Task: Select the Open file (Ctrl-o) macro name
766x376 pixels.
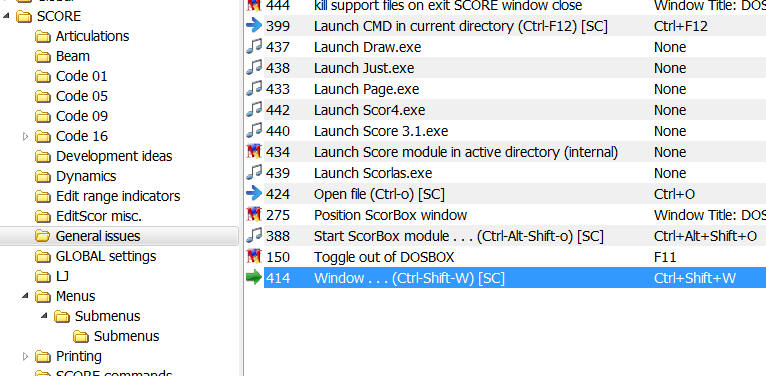Action: (379, 194)
